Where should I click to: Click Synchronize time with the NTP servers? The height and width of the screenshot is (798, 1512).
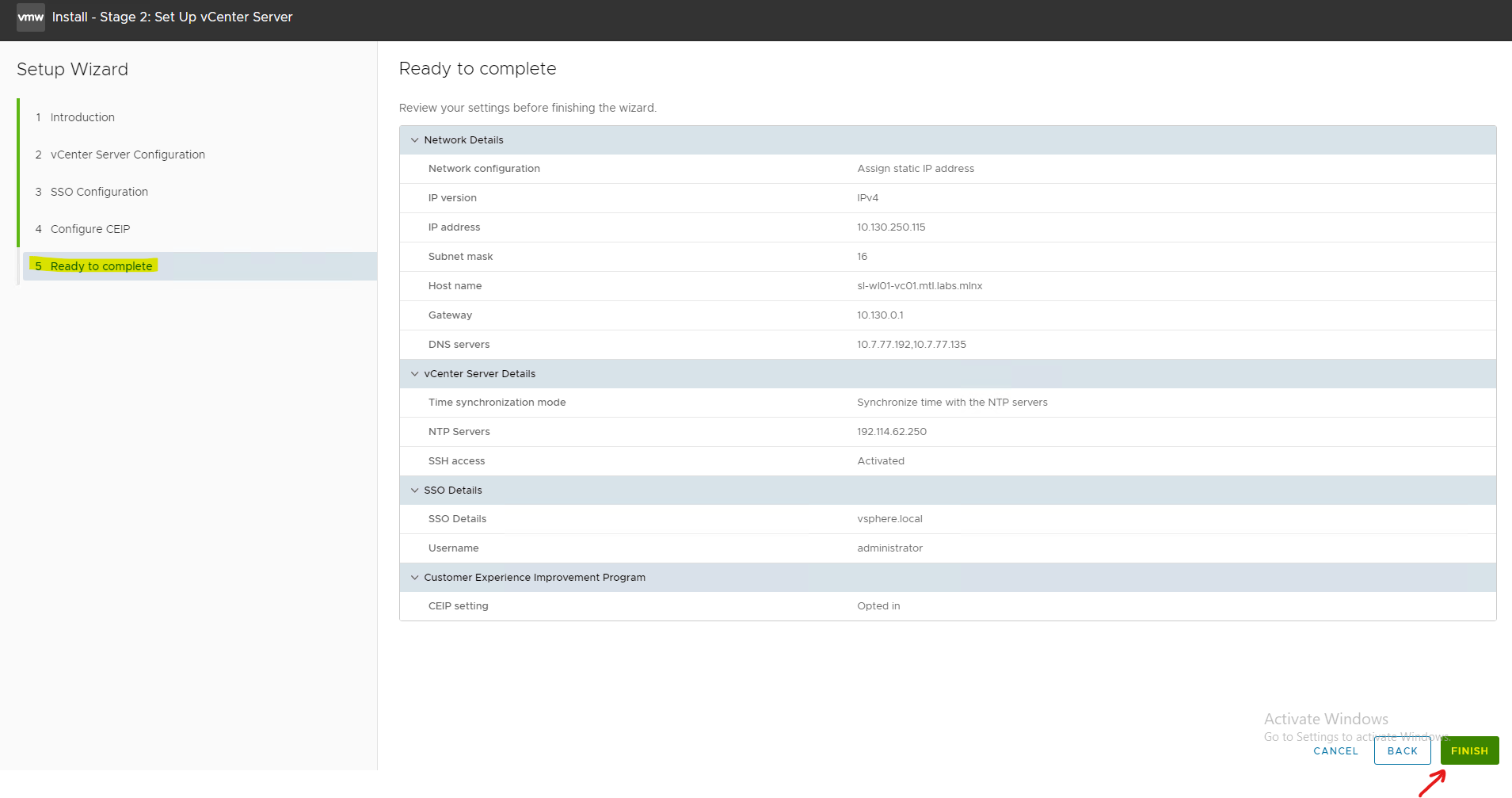tap(952, 403)
